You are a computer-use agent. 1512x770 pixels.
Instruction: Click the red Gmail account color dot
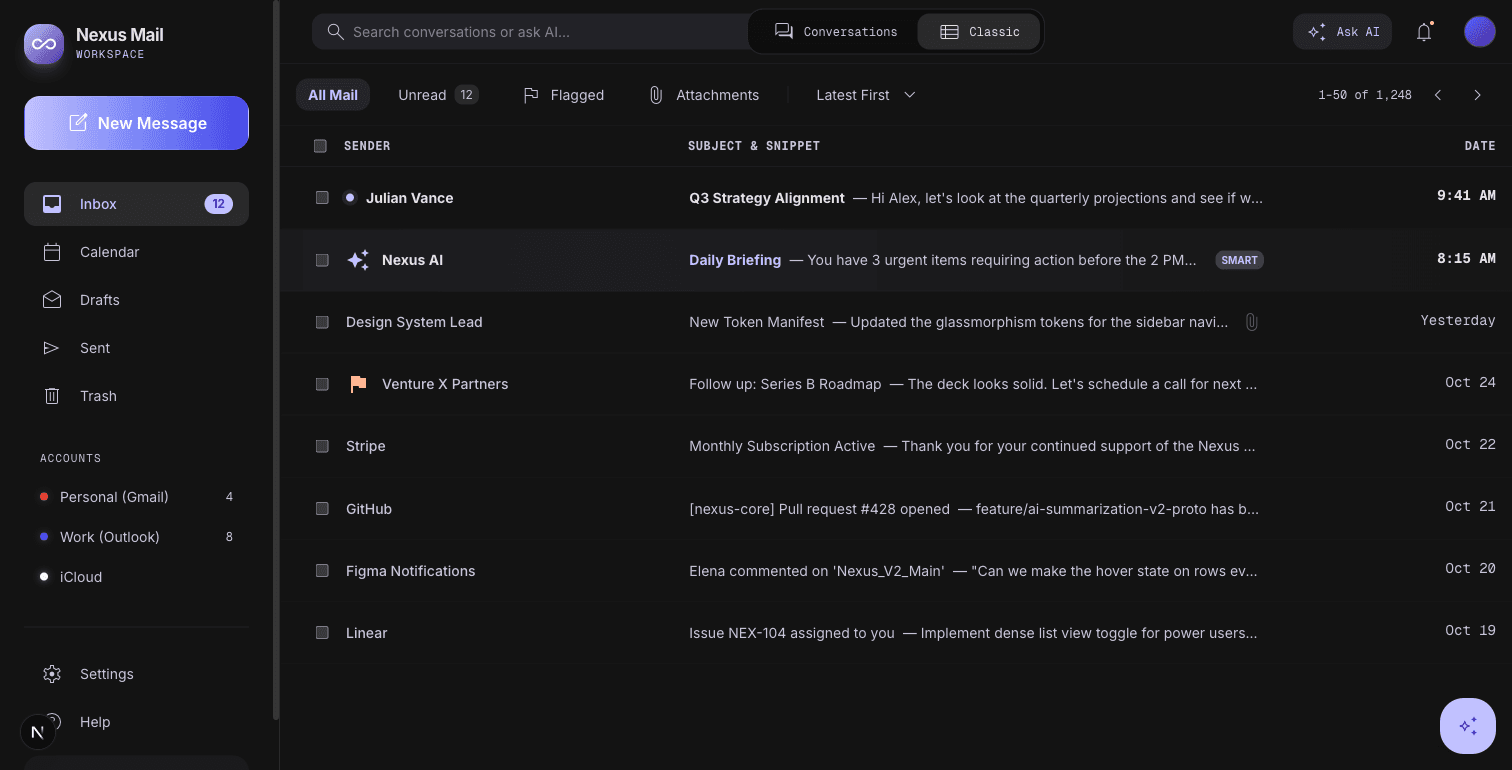[44, 497]
